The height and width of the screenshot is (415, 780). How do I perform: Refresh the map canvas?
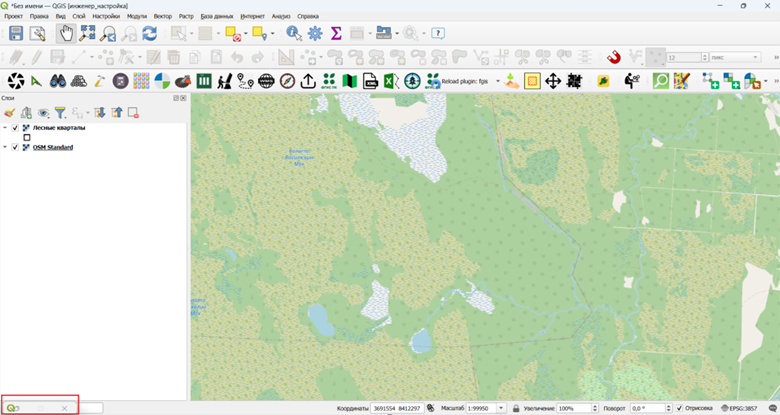(x=150, y=33)
